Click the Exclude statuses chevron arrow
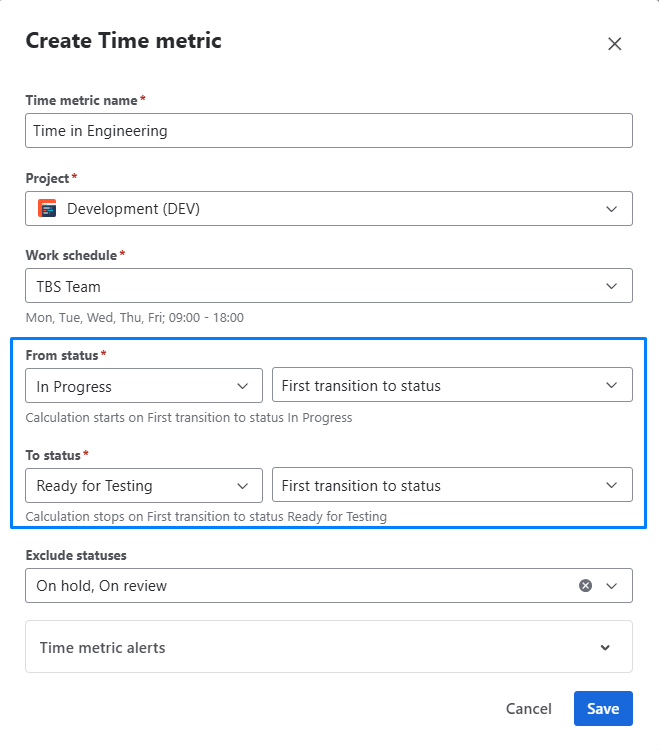Image resolution: width=659 pixels, height=750 pixels. click(x=612, y=586)
